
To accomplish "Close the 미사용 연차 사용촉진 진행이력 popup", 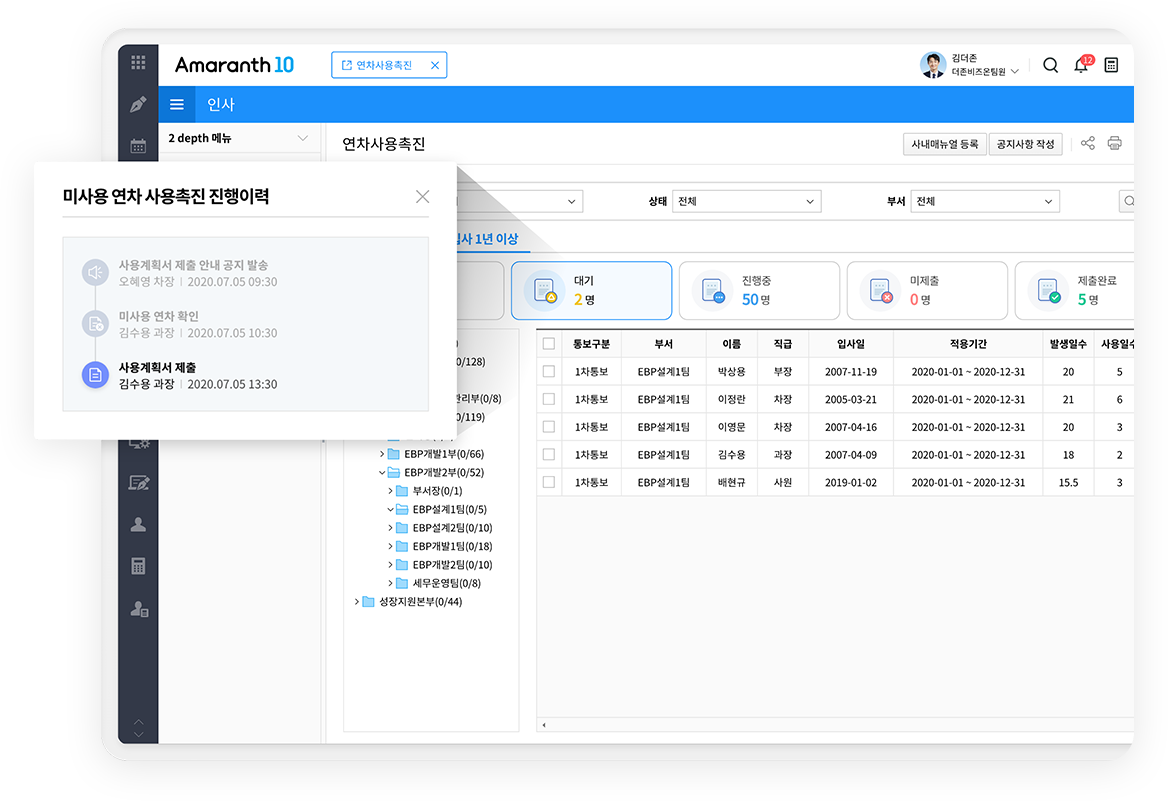I will point(422,197).
